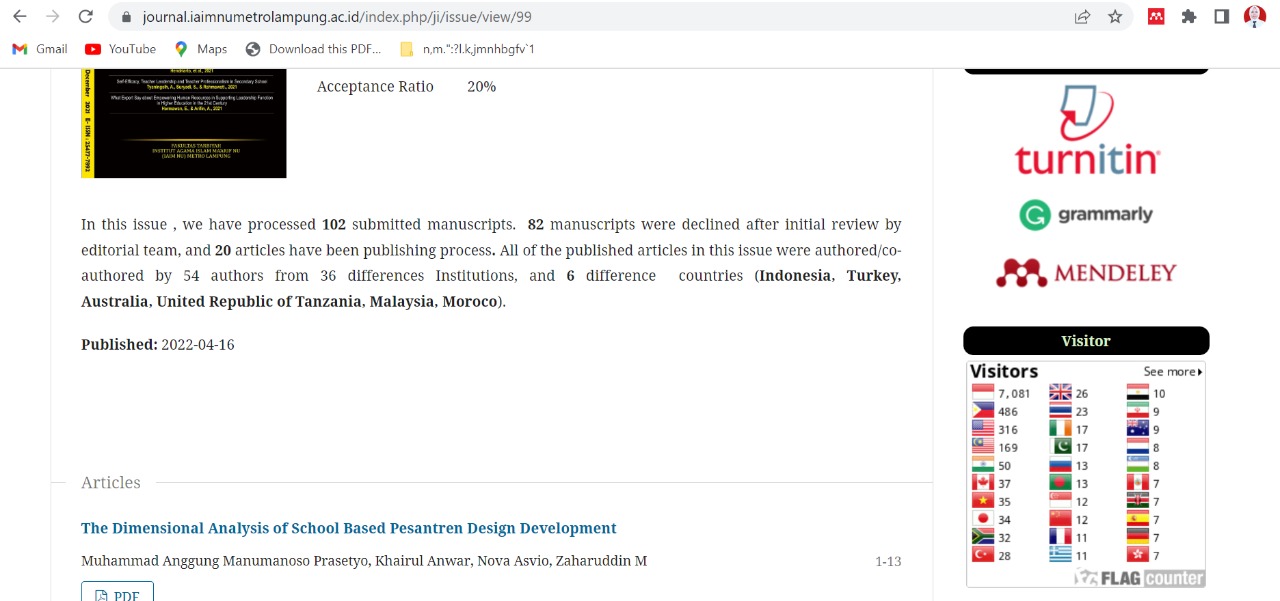Open the Gmail bookmark
This screenshot has width=1280, height=601.
pos(40,49)
